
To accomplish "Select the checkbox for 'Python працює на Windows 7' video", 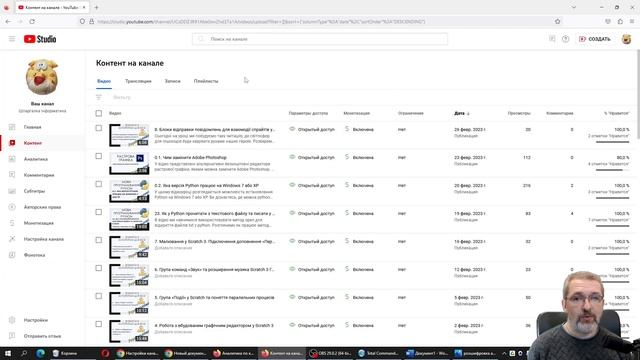I will (x=99, y=184).
